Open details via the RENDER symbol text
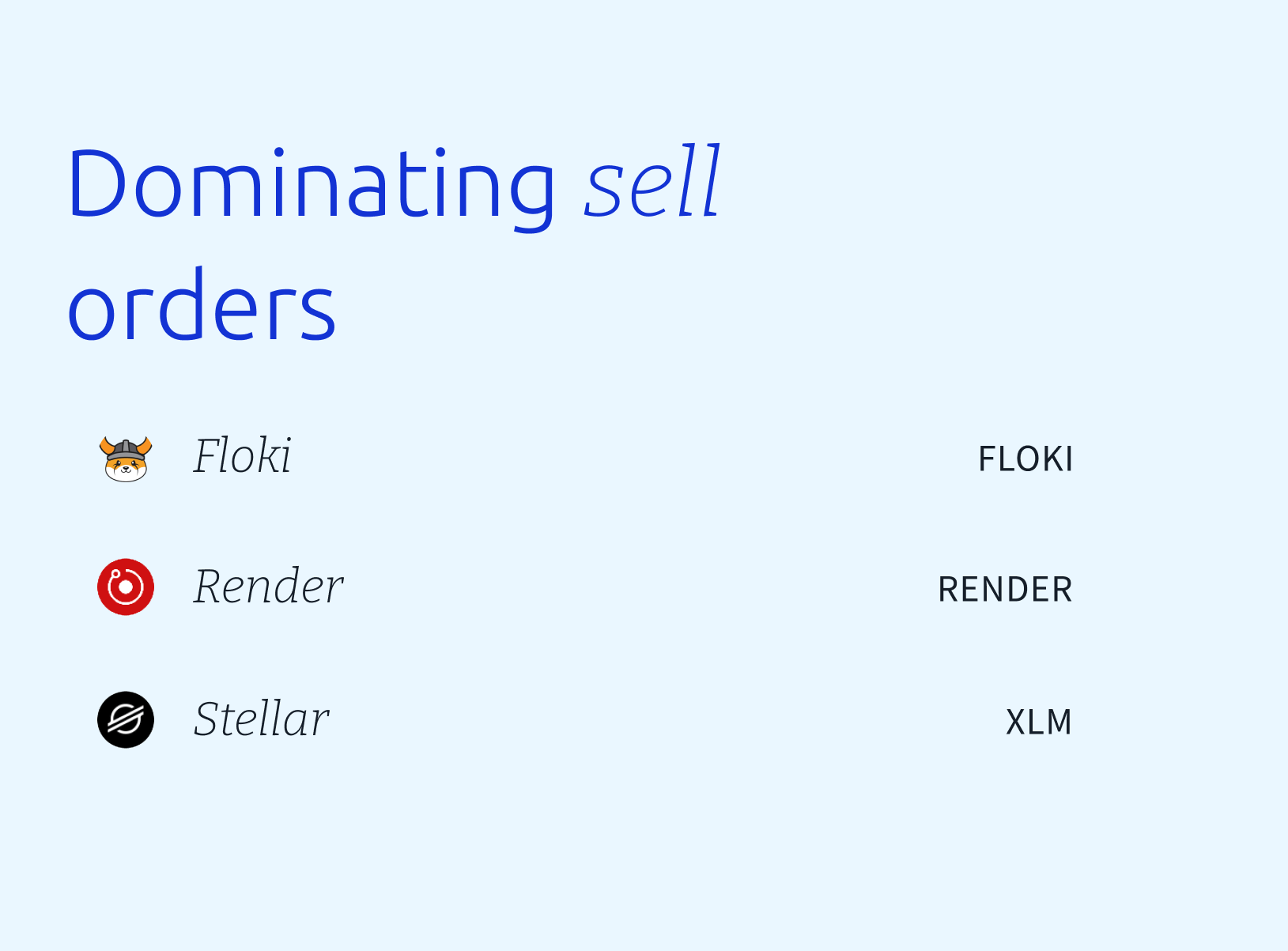Viewport: 1288px width, 951px height. click(x=1005, y=590)
